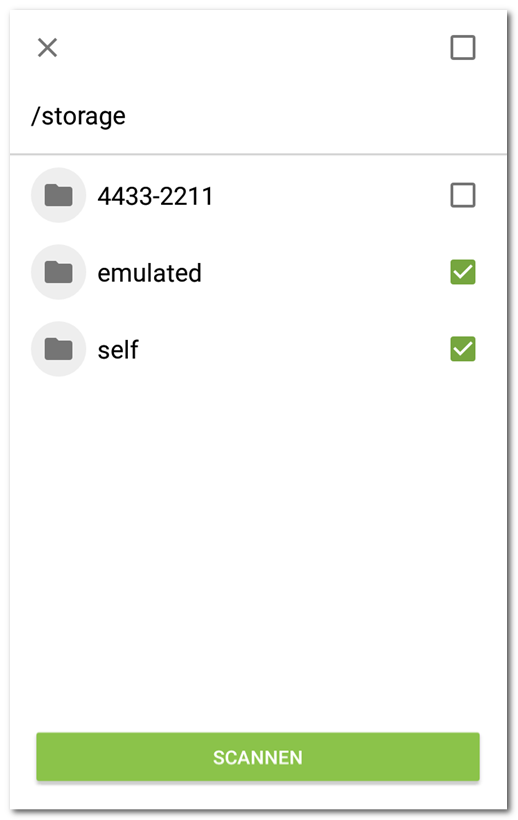Uncheck the self folder checkbox
The width and height of the screenshot is (518, 820).
coord(463,349)
